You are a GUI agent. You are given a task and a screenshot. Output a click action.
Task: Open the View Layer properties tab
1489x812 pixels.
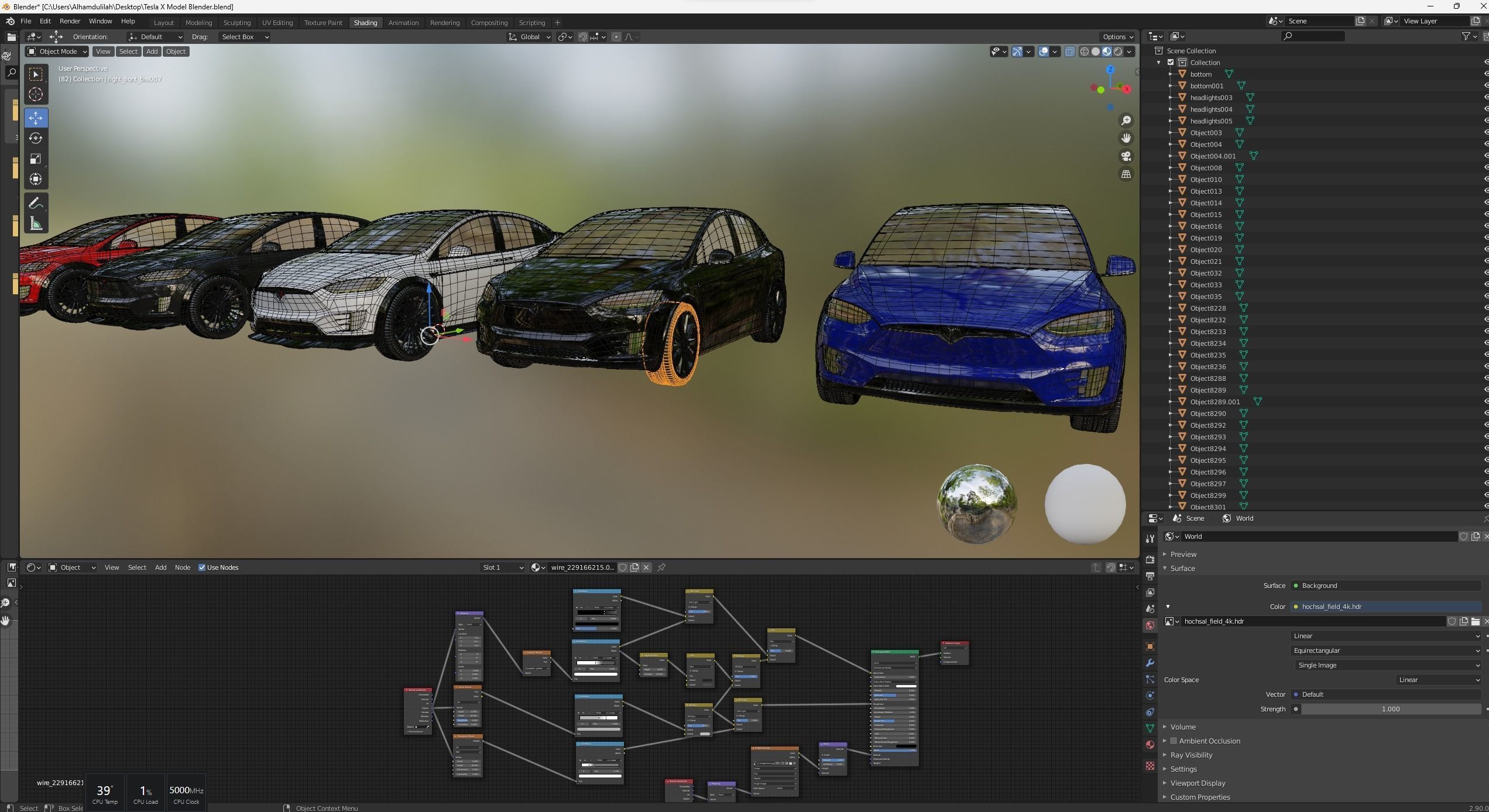(x=1150, y=593)
